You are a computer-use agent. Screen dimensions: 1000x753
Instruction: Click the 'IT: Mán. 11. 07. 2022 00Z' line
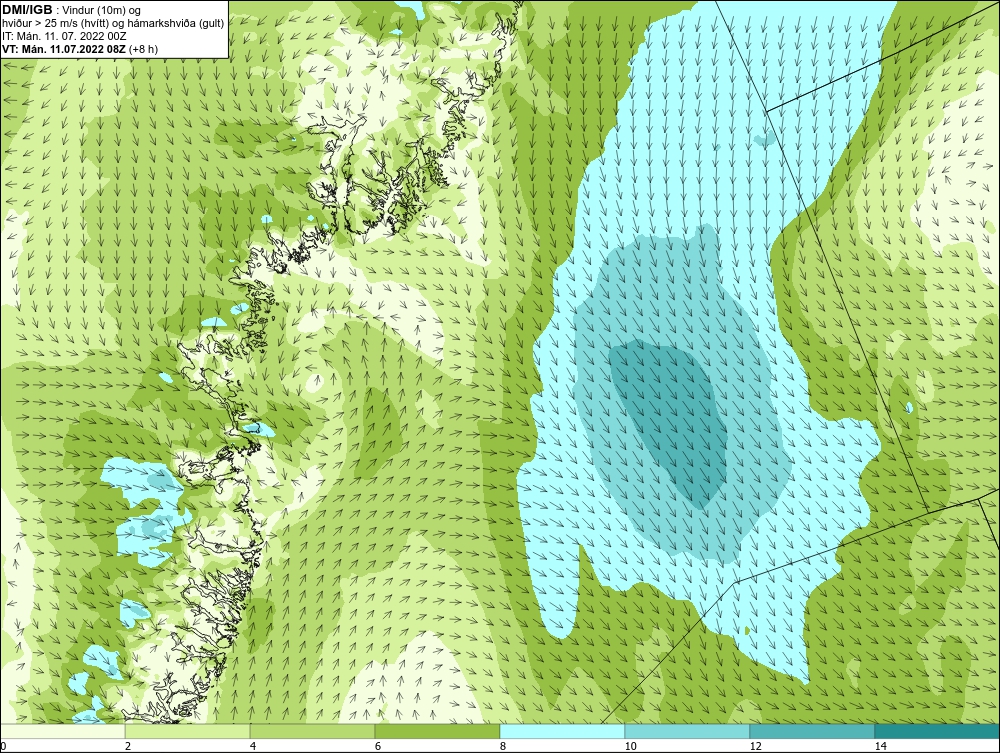click(64, 36)
